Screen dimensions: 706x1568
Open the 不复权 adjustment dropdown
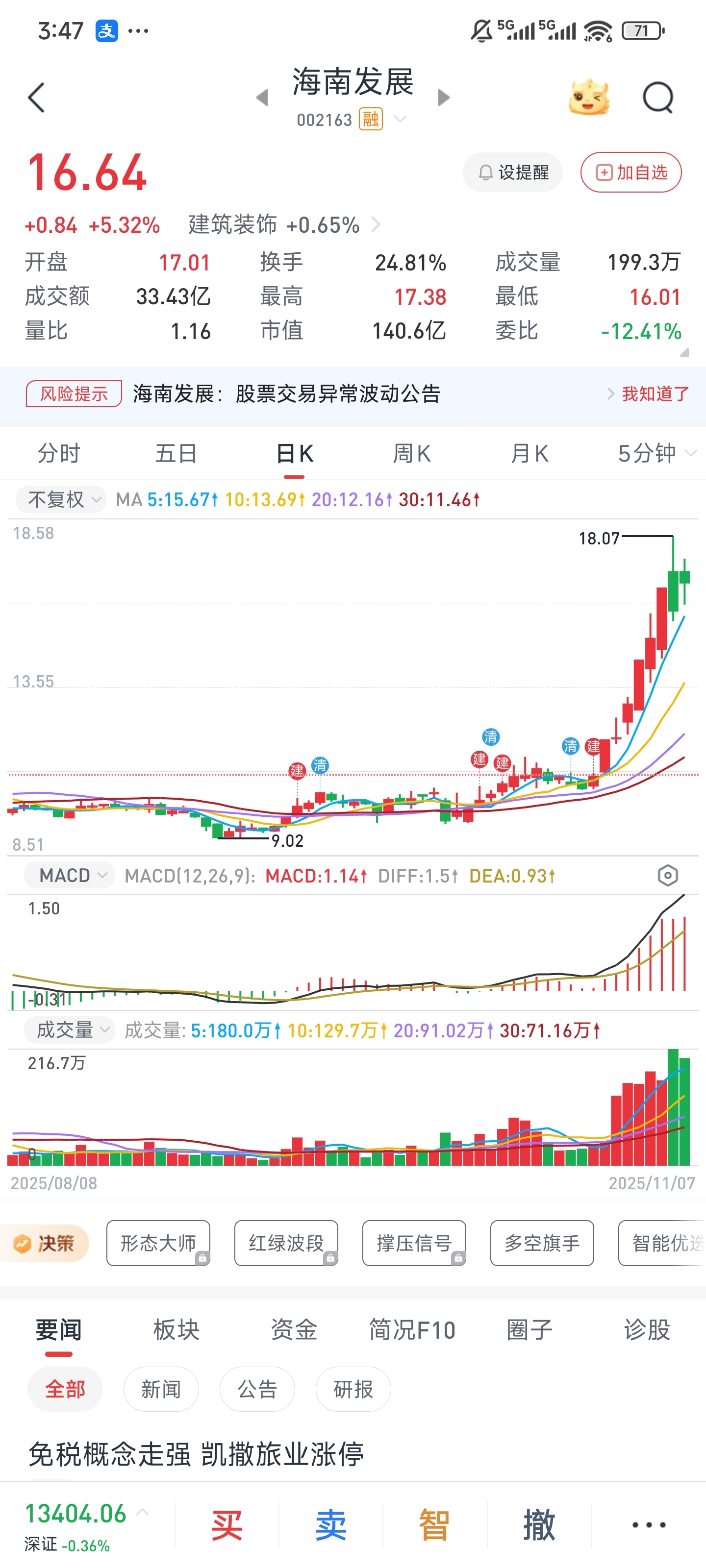point(61,500)
